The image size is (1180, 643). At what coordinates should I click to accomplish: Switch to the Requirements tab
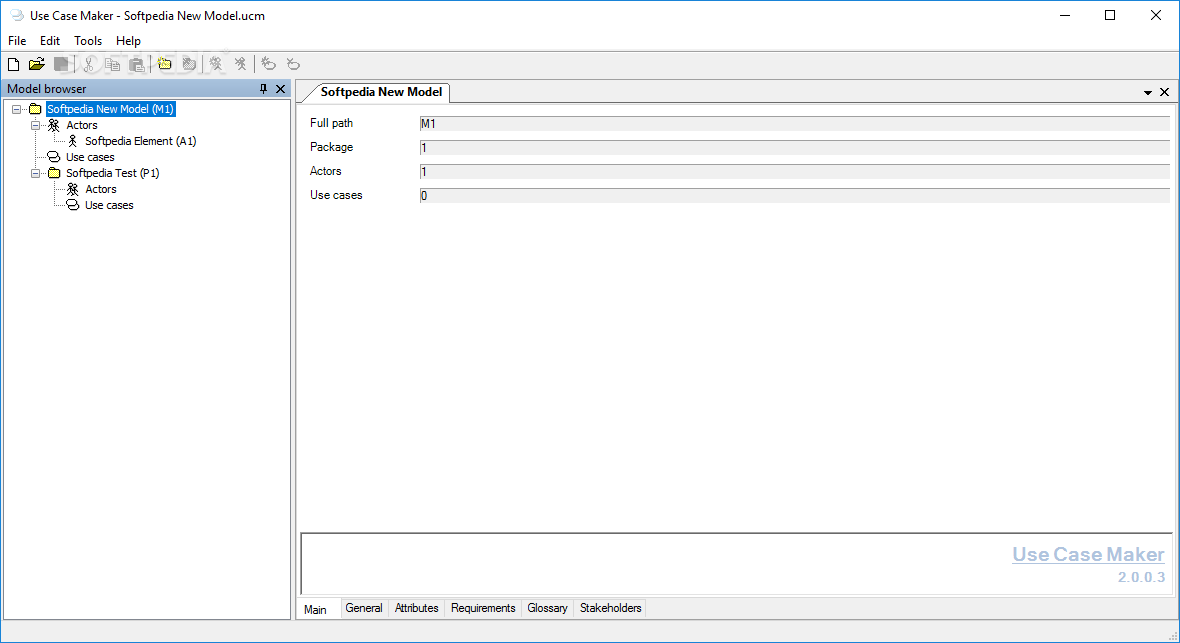483,608
